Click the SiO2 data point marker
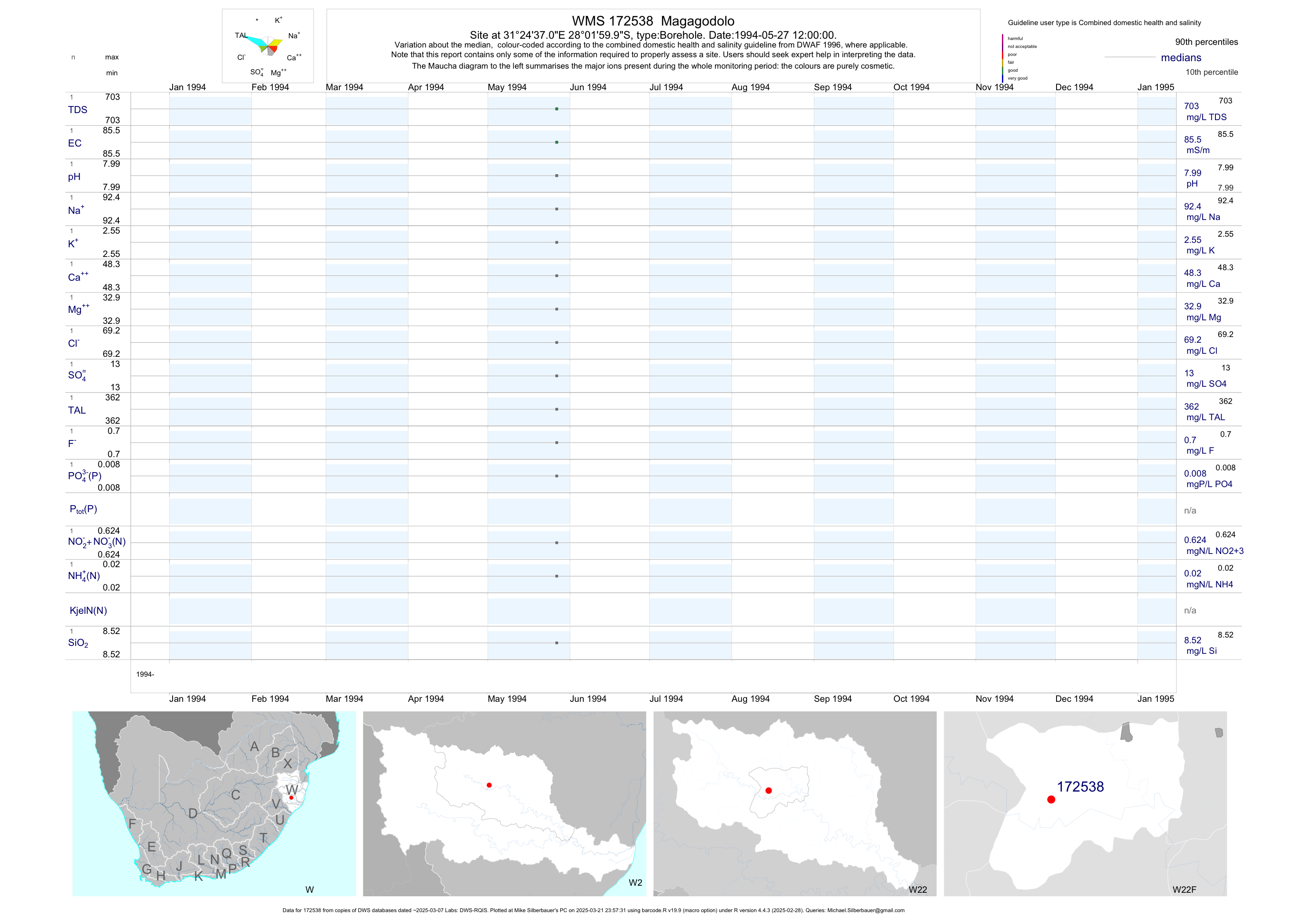The image size is (1307, 924). click(557, 643)
